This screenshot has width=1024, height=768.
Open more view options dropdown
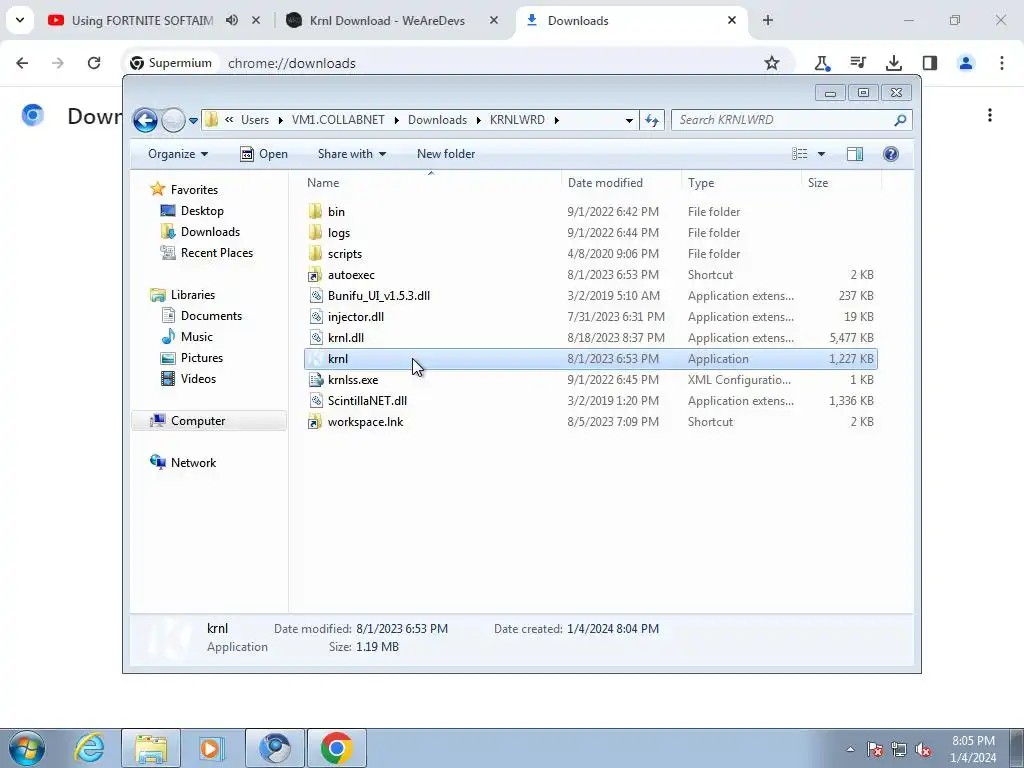click(x=822, y=154)
